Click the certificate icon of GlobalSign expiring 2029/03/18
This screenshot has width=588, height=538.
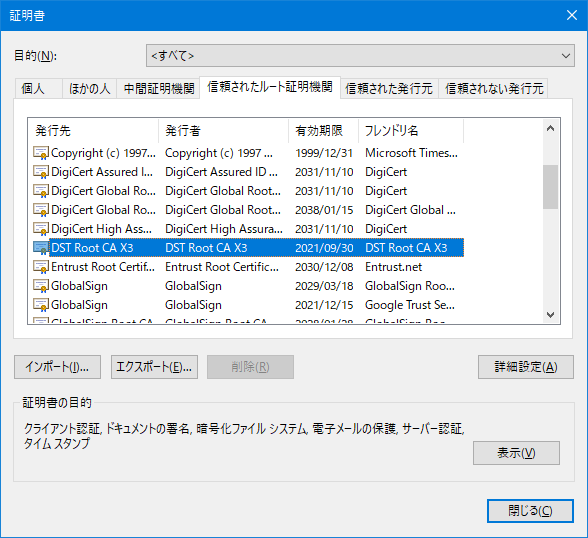[x=41, y=286]
